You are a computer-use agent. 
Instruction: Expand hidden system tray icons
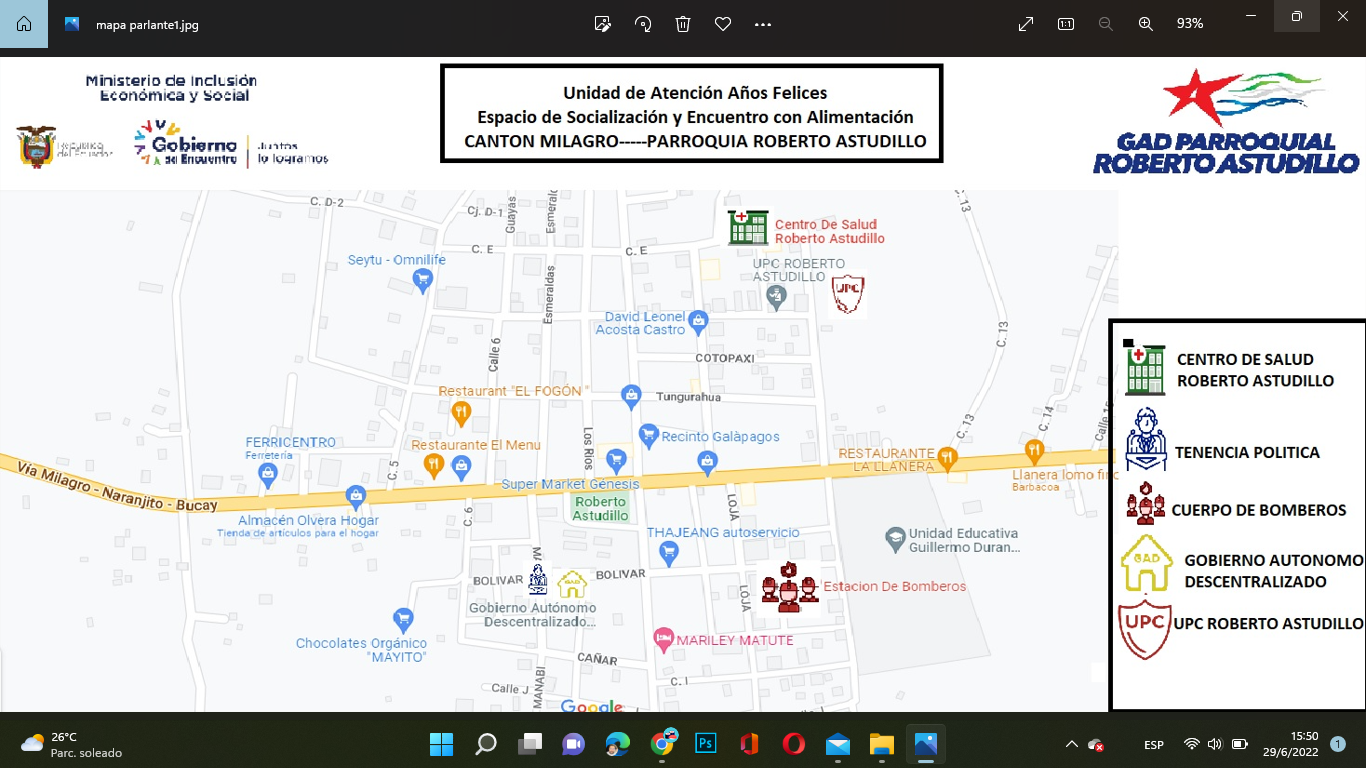(x=1072, y=744)
